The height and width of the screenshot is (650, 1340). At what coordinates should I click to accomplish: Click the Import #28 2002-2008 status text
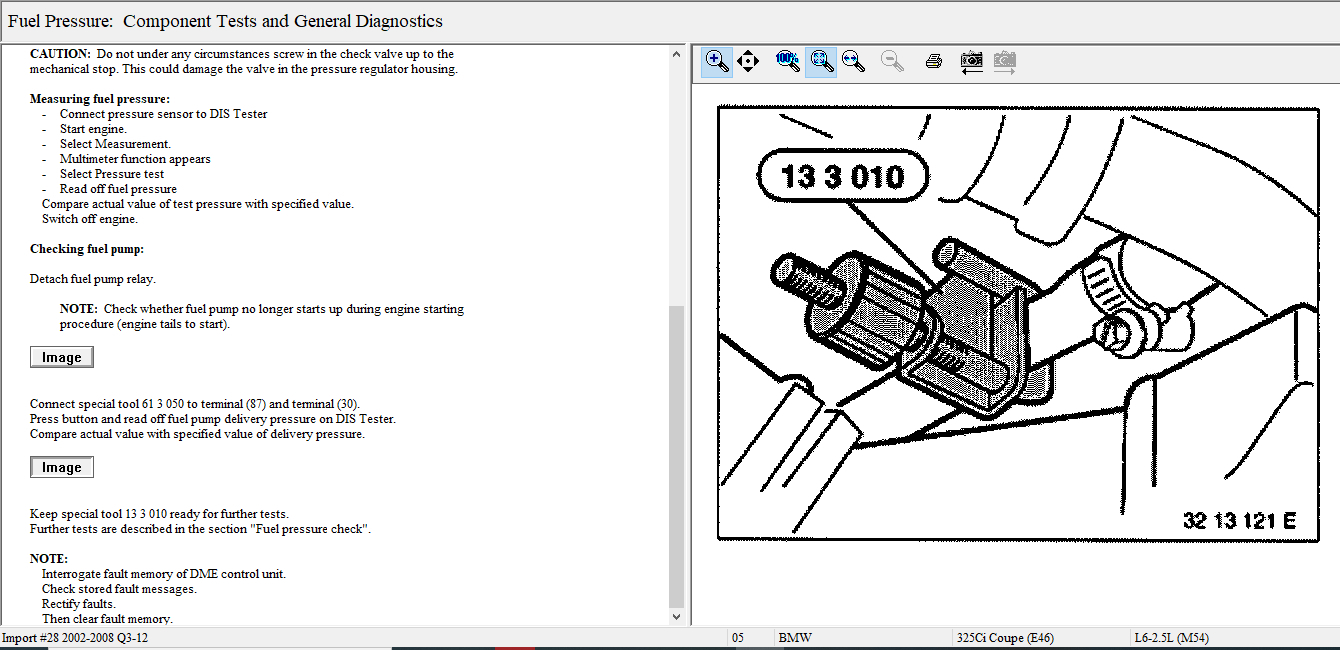pos(75,638)
